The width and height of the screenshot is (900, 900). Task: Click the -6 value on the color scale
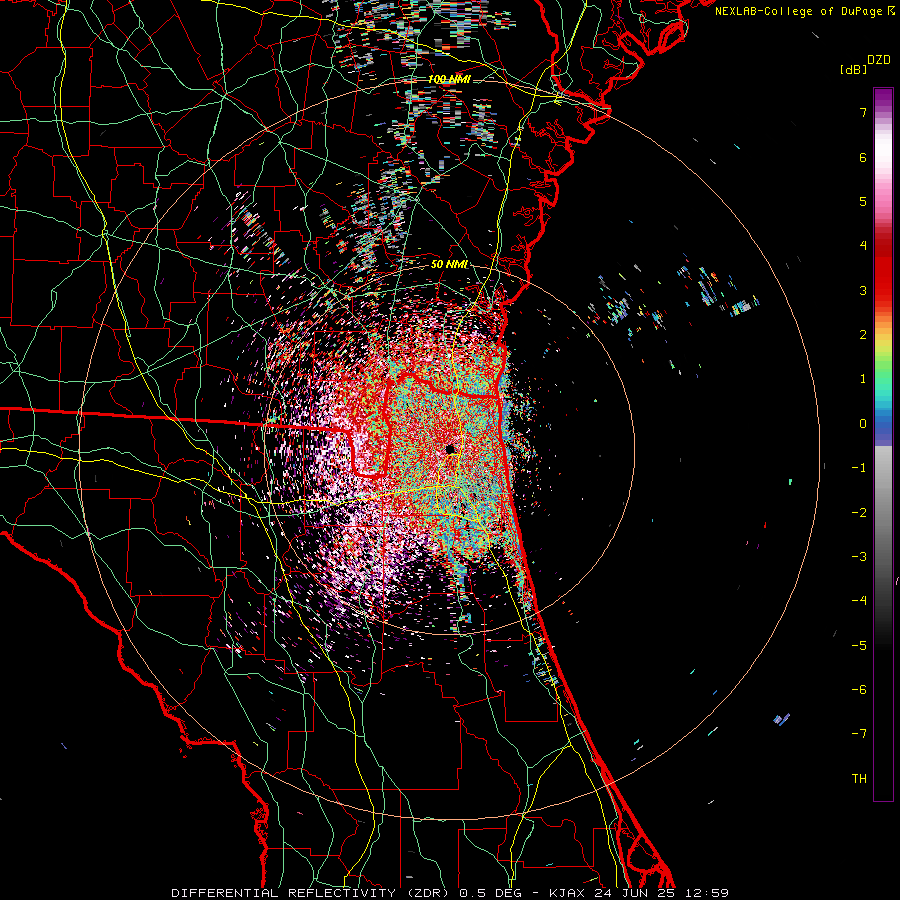click(859, 690)
